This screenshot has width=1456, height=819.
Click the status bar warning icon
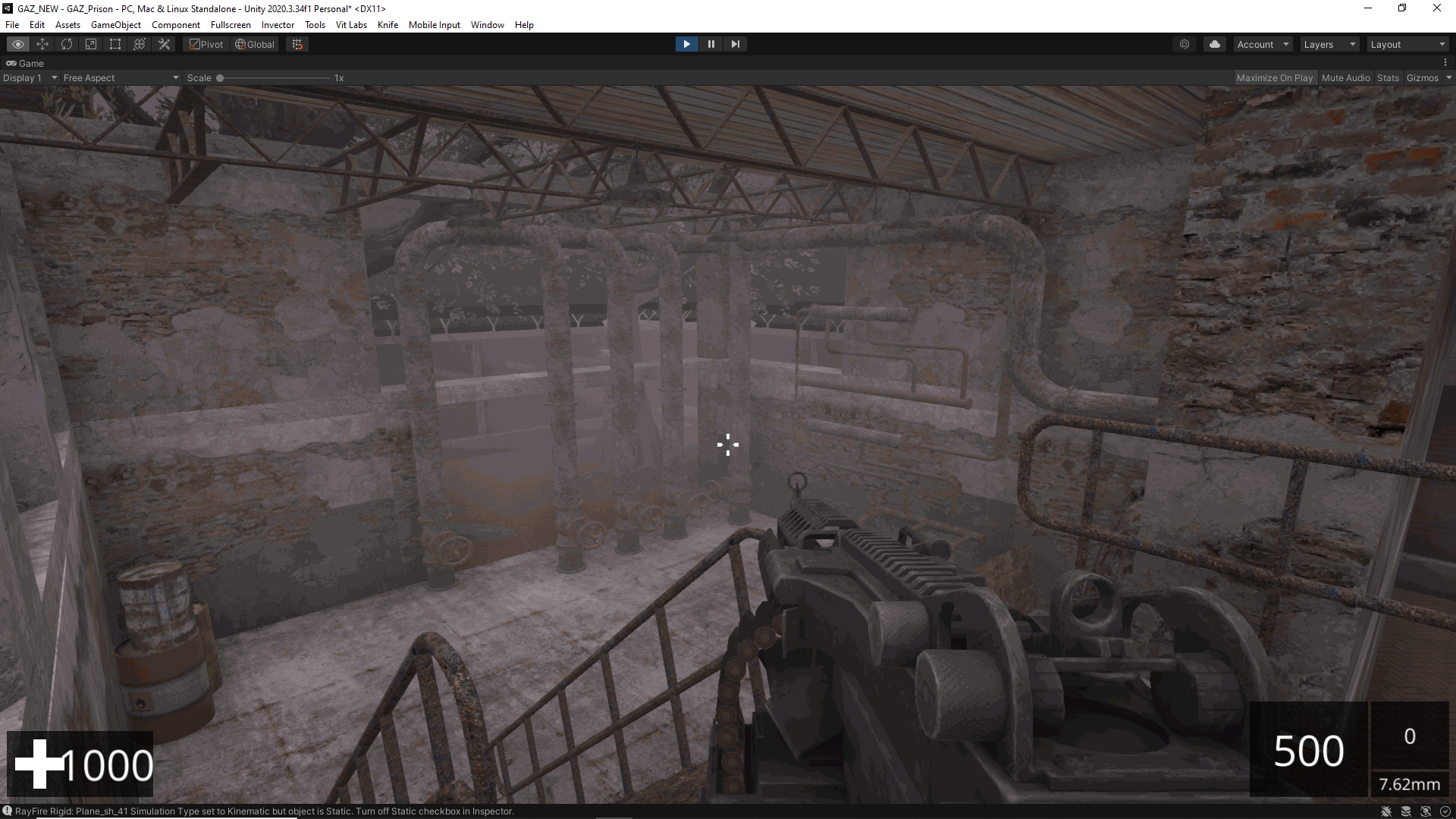coord(7,811)
